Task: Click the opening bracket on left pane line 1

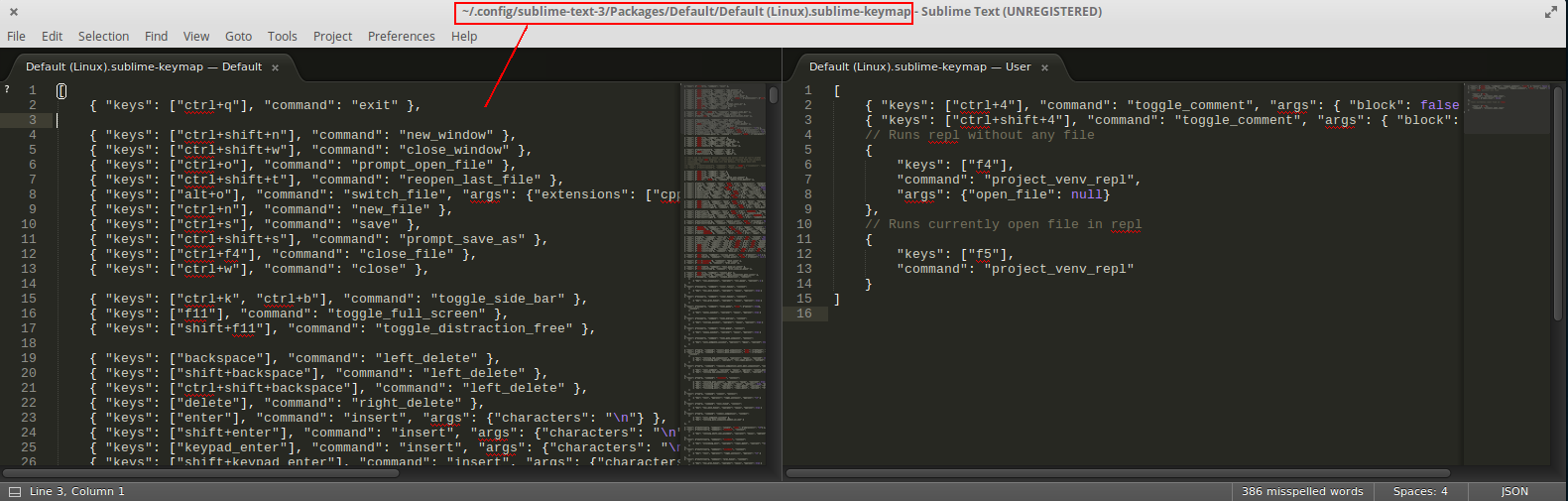Action: click(x=61, y=90)
